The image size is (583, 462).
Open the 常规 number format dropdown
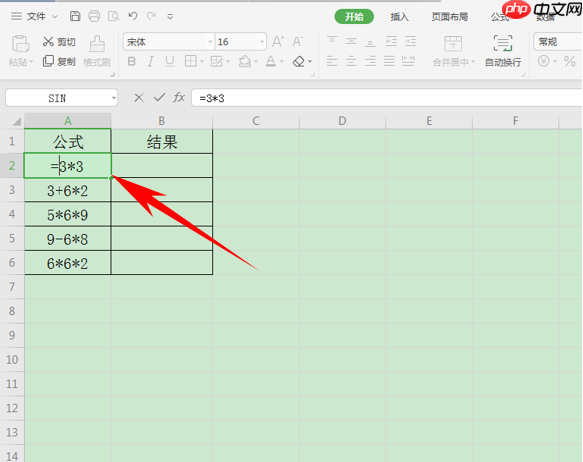[558, 42]
